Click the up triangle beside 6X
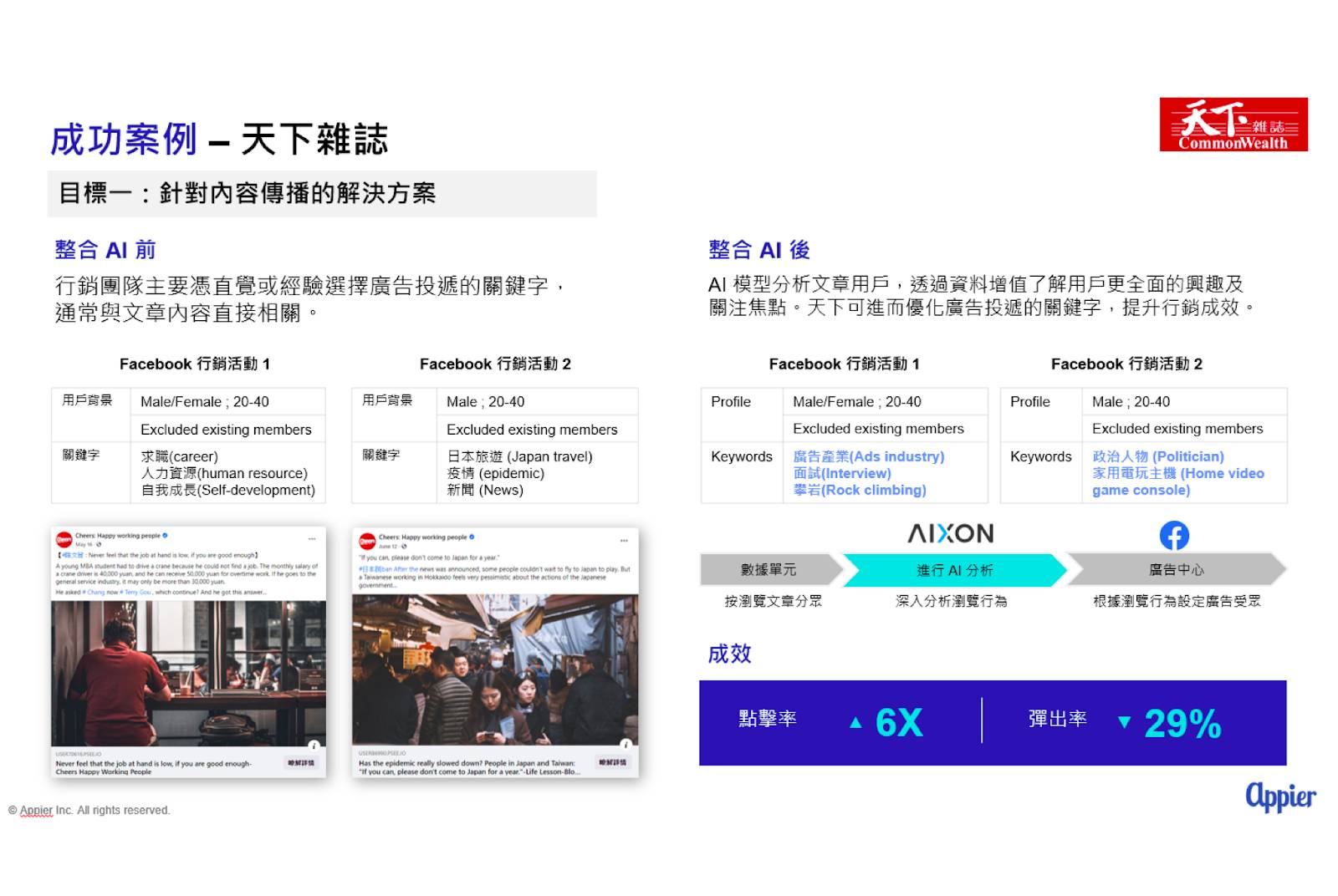Image resolution: width=1338 pixels, height=896 pixels. (x=855, y=723)
